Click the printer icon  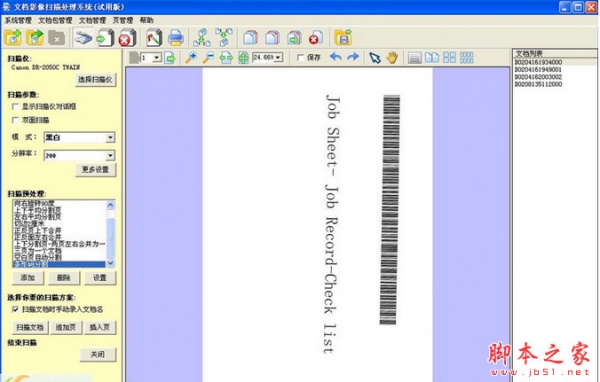click(x=176, y=38)
